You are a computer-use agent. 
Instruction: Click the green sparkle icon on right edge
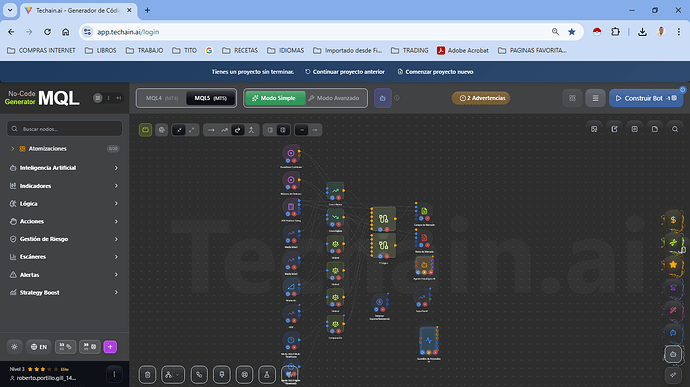click(x=673, y=242)
